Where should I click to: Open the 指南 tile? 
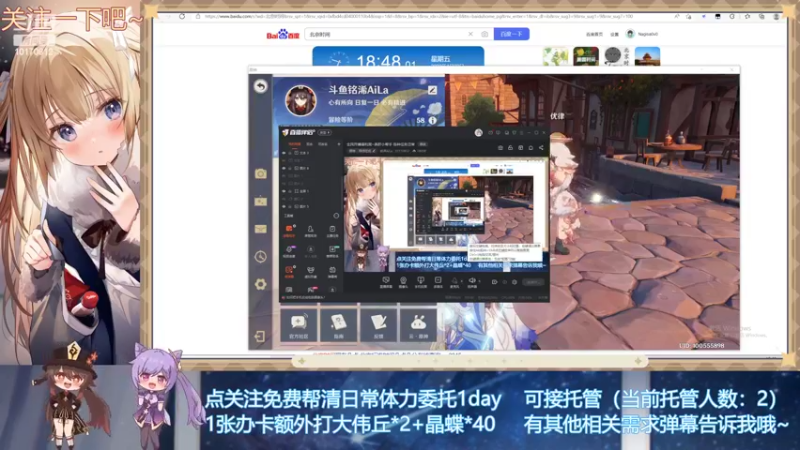338,325
